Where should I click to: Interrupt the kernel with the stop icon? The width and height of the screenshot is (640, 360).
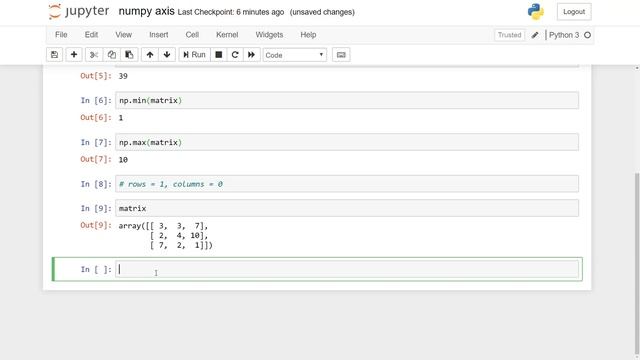[x=219, y=55]
